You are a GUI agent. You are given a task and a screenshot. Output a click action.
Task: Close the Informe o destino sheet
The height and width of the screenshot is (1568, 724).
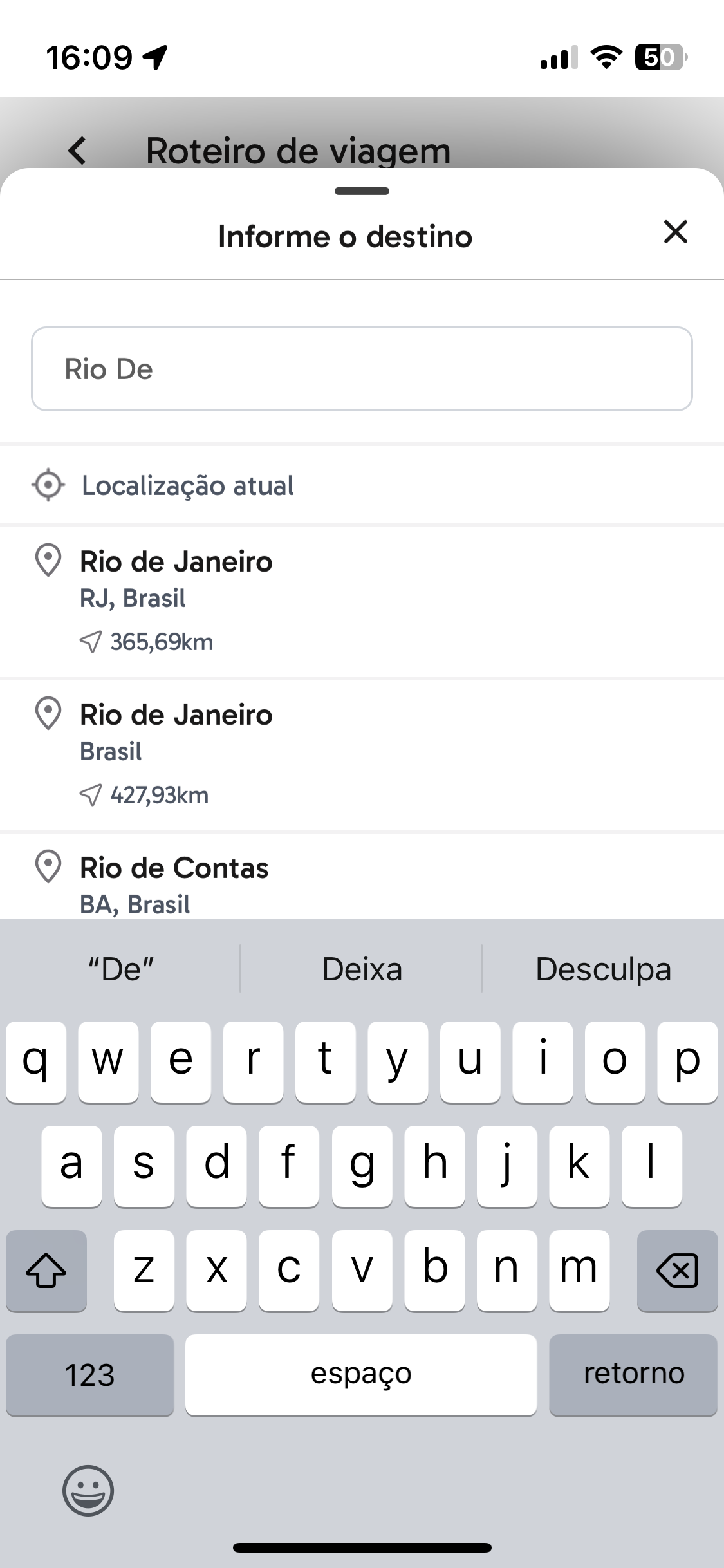click(675, 232)
